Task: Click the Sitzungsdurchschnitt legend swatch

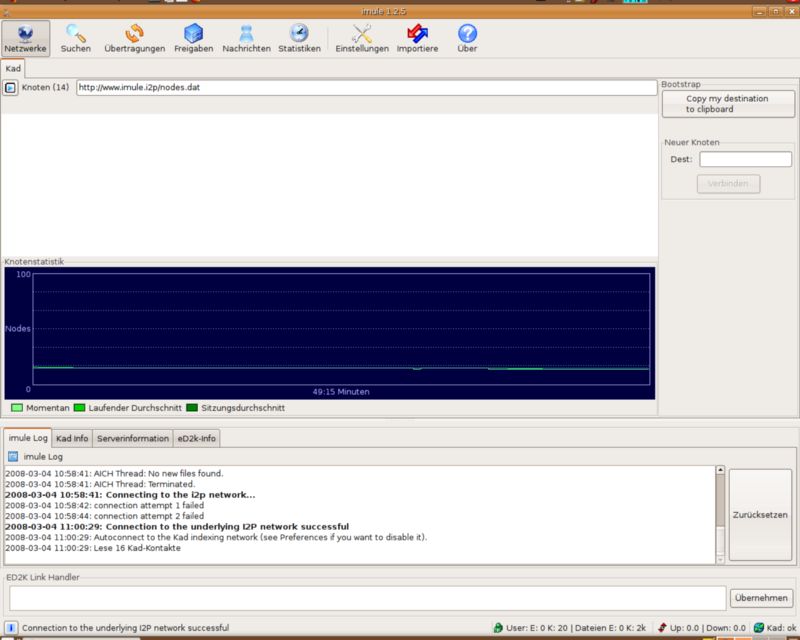Action: tap(192, 408)
